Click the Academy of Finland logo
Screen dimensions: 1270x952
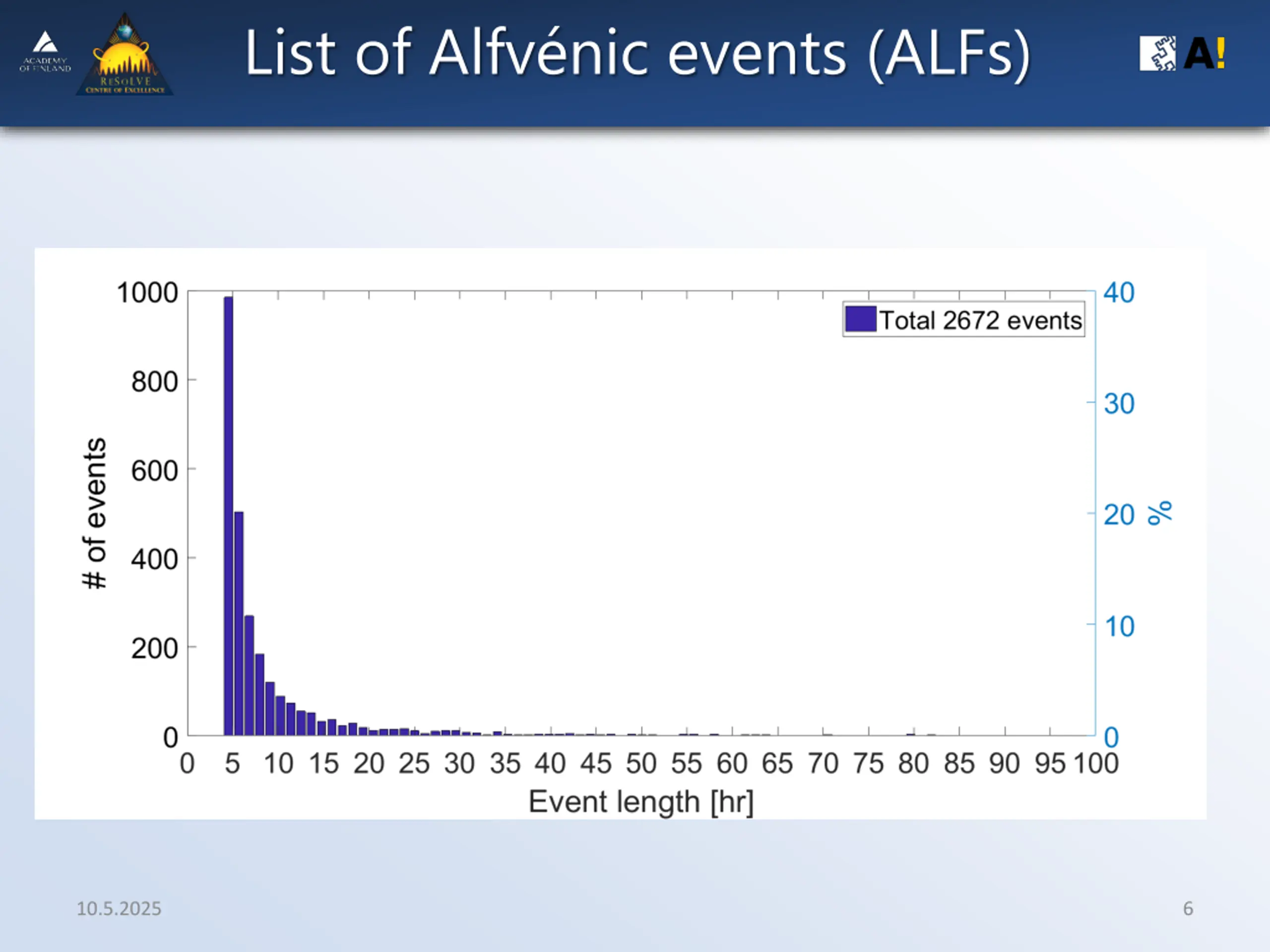(x=45, y=52)
